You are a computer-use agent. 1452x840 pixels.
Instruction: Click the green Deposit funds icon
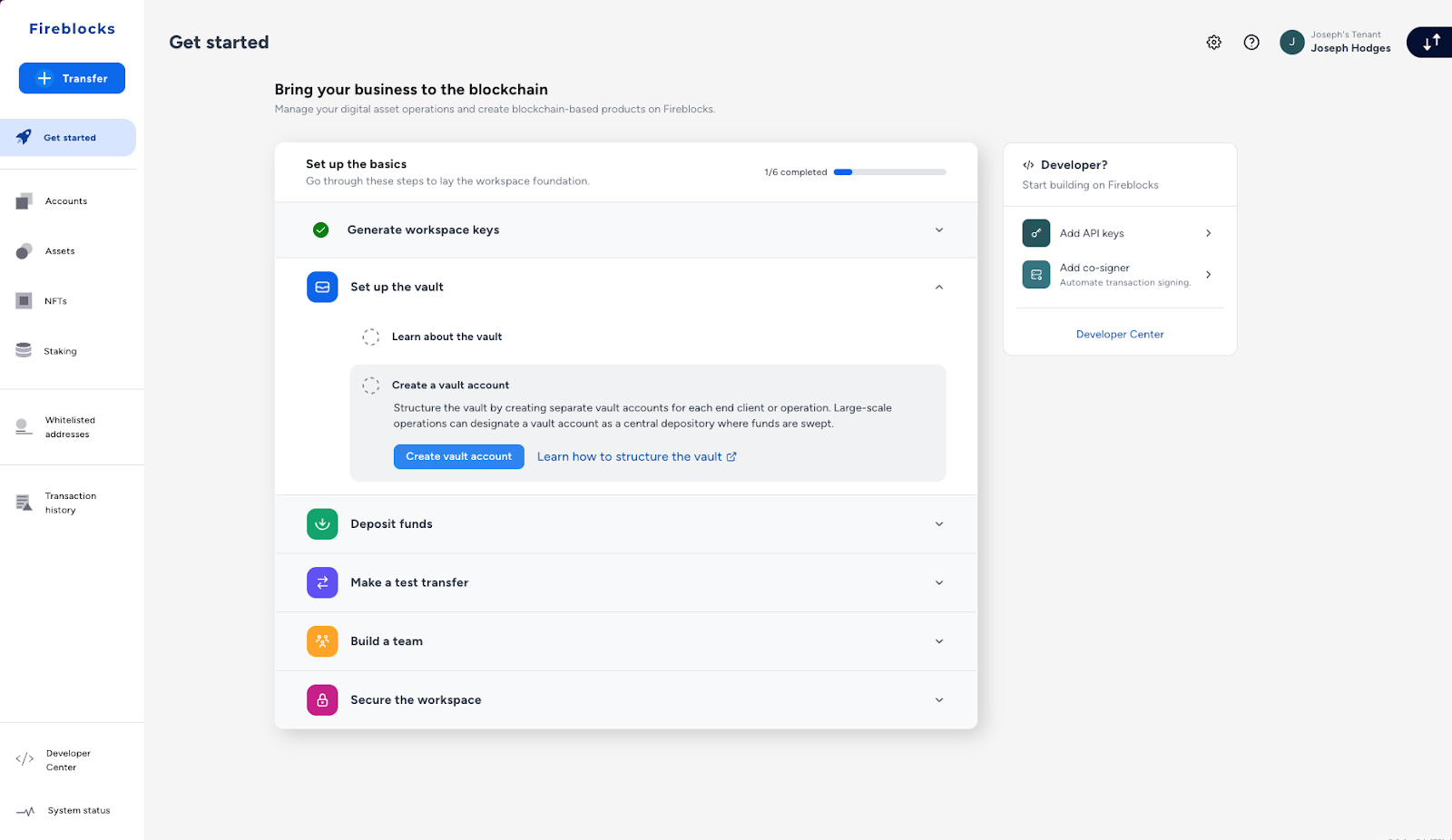pyautogui.click(x=322, y=523)
